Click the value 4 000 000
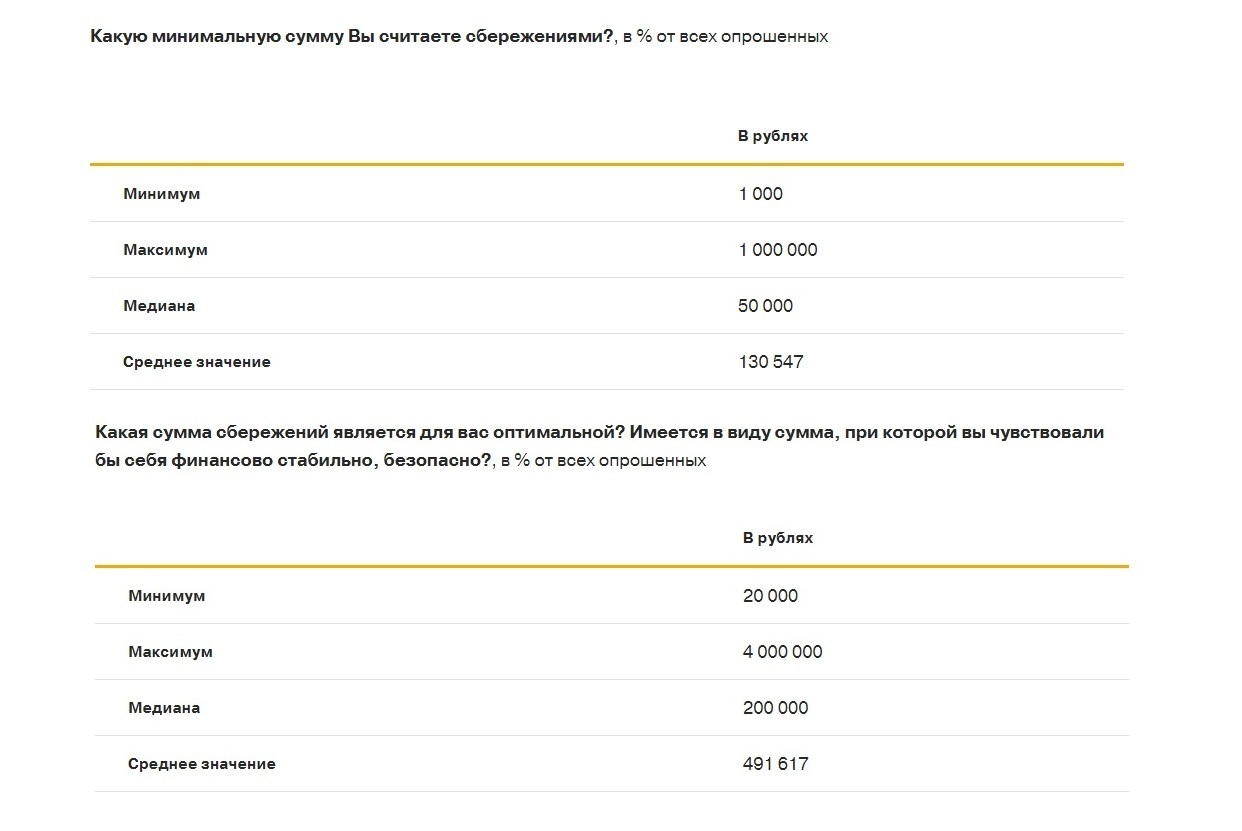This screenshot has height=831, width=1242. click(782, 652)
